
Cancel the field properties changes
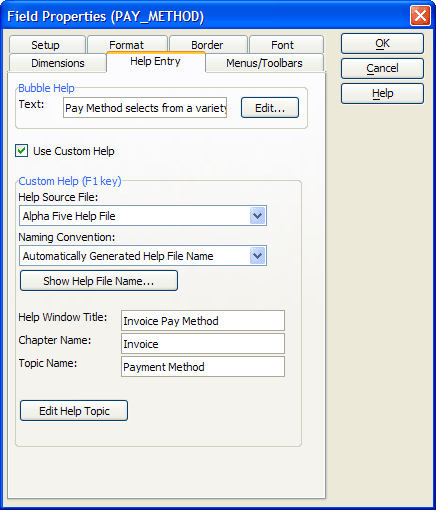click(x=382, y=68)
